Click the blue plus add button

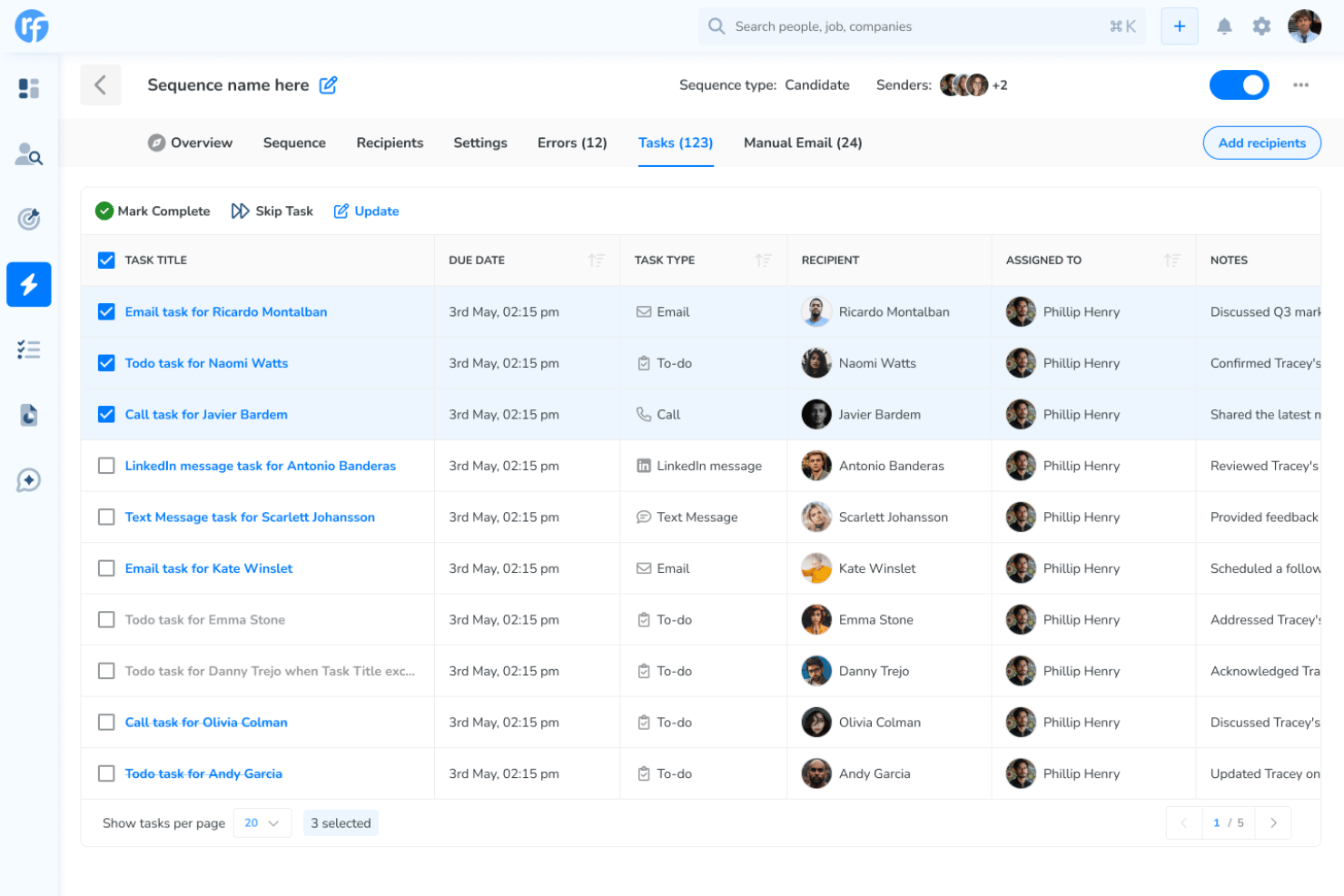click(1180, 26)
